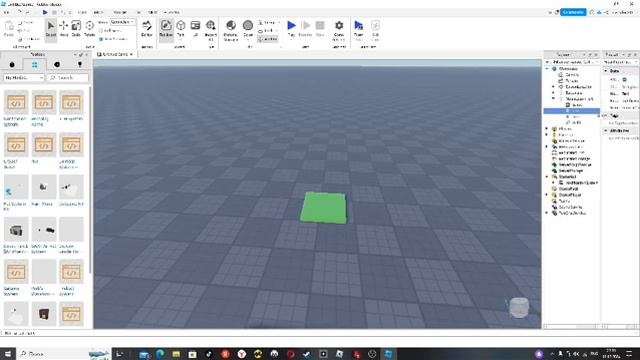Toggle checkbox in Properties Data section

pyautogui.click(x=624, y=80)
